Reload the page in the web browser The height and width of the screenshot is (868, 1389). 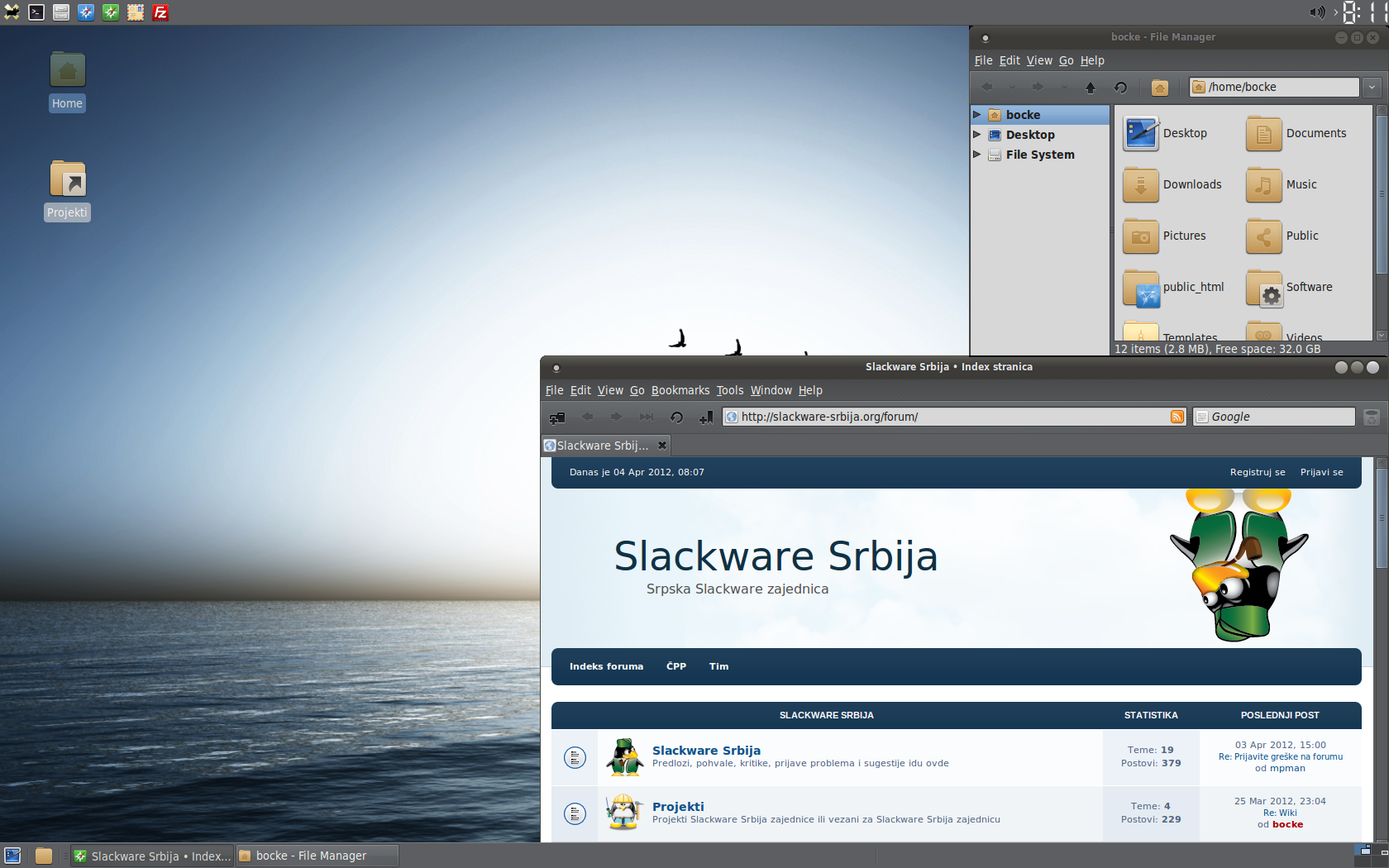(676, 417)
